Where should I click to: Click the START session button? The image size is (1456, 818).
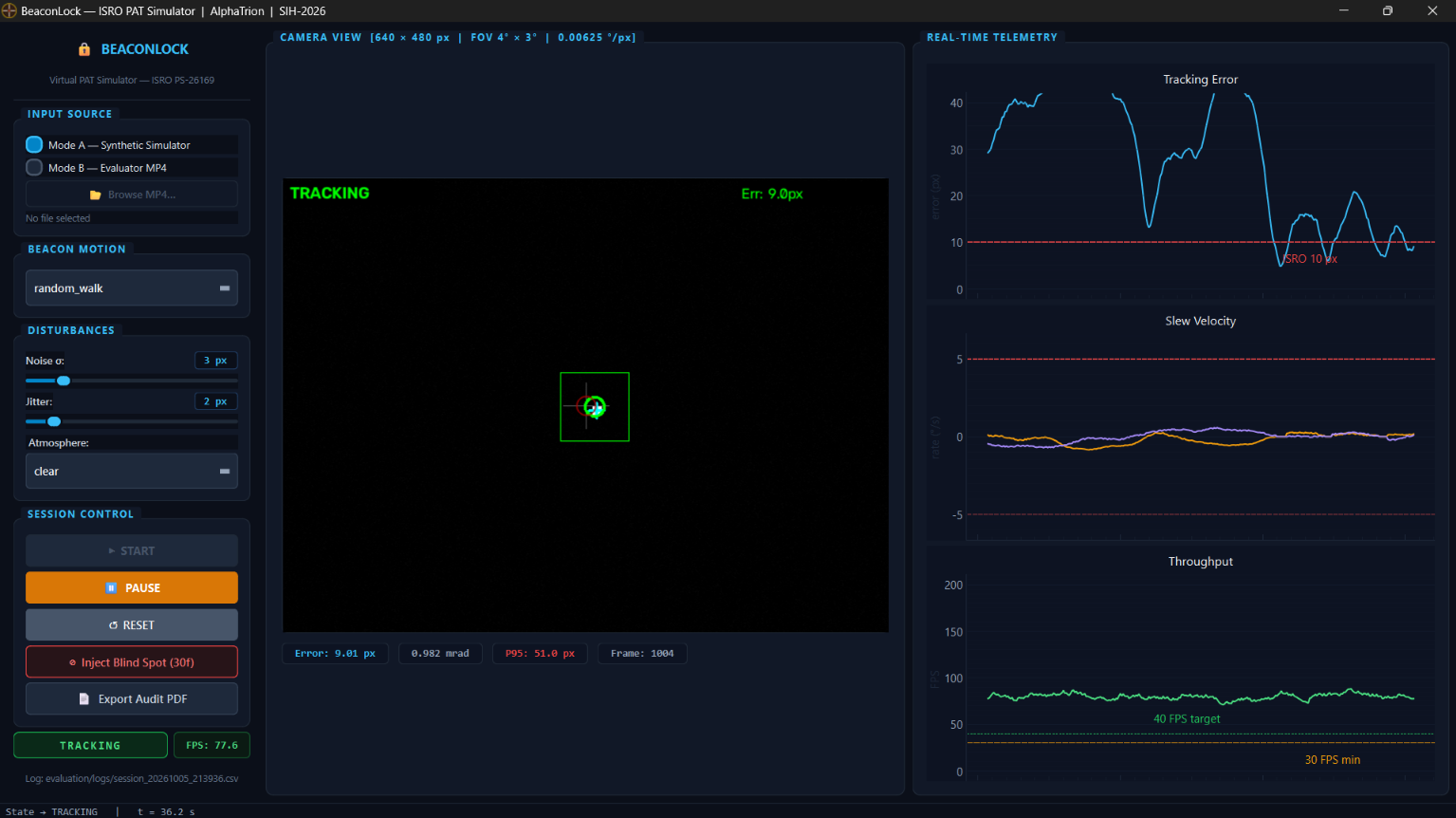[x=132, y=550]
